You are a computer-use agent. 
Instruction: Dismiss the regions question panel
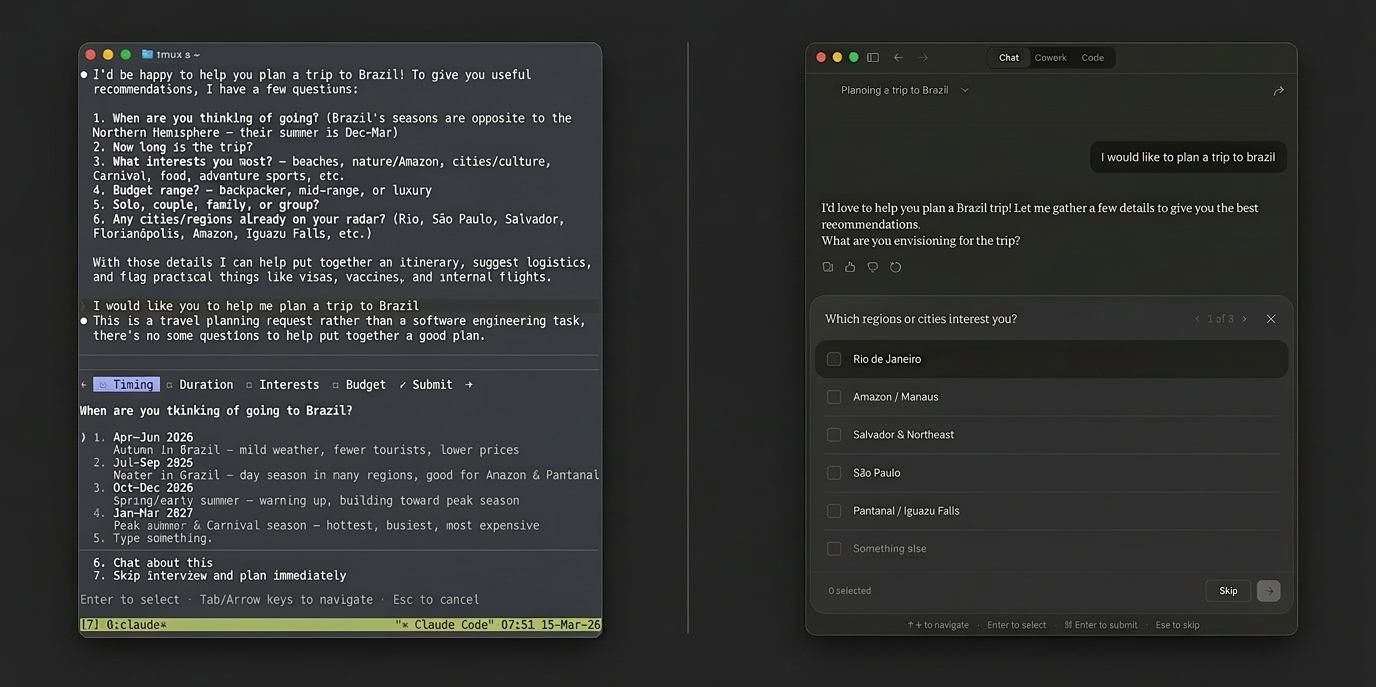(x=1271, y=319)
